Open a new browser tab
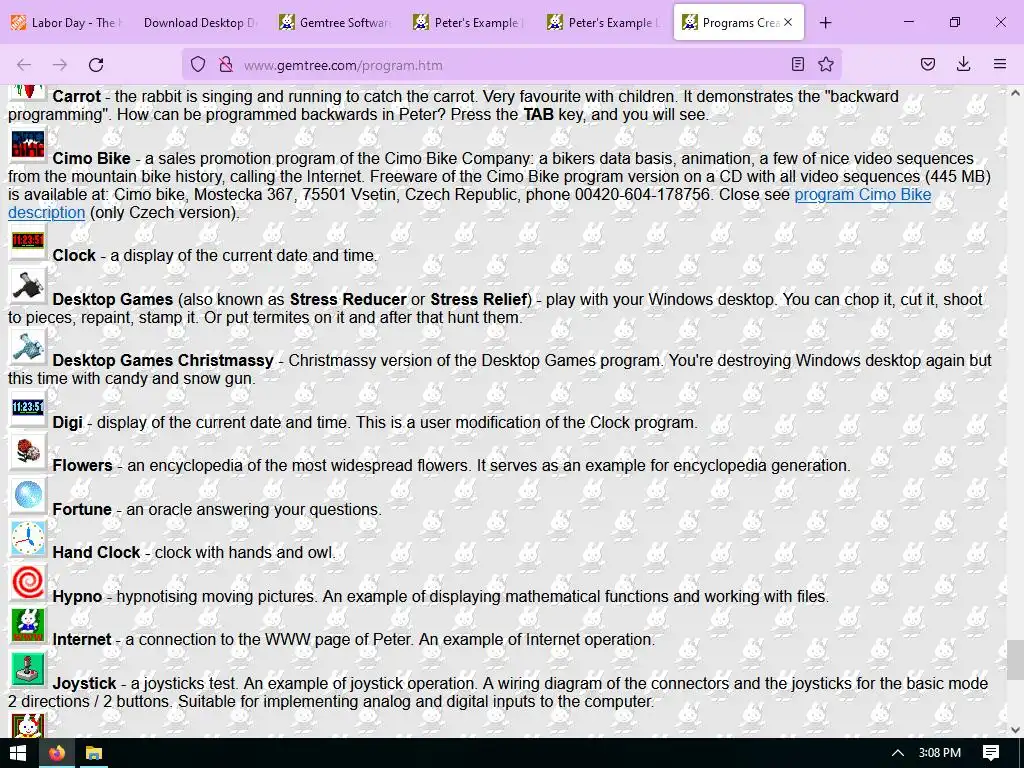This screenshot has height=768, width=1024. [825, 23]
